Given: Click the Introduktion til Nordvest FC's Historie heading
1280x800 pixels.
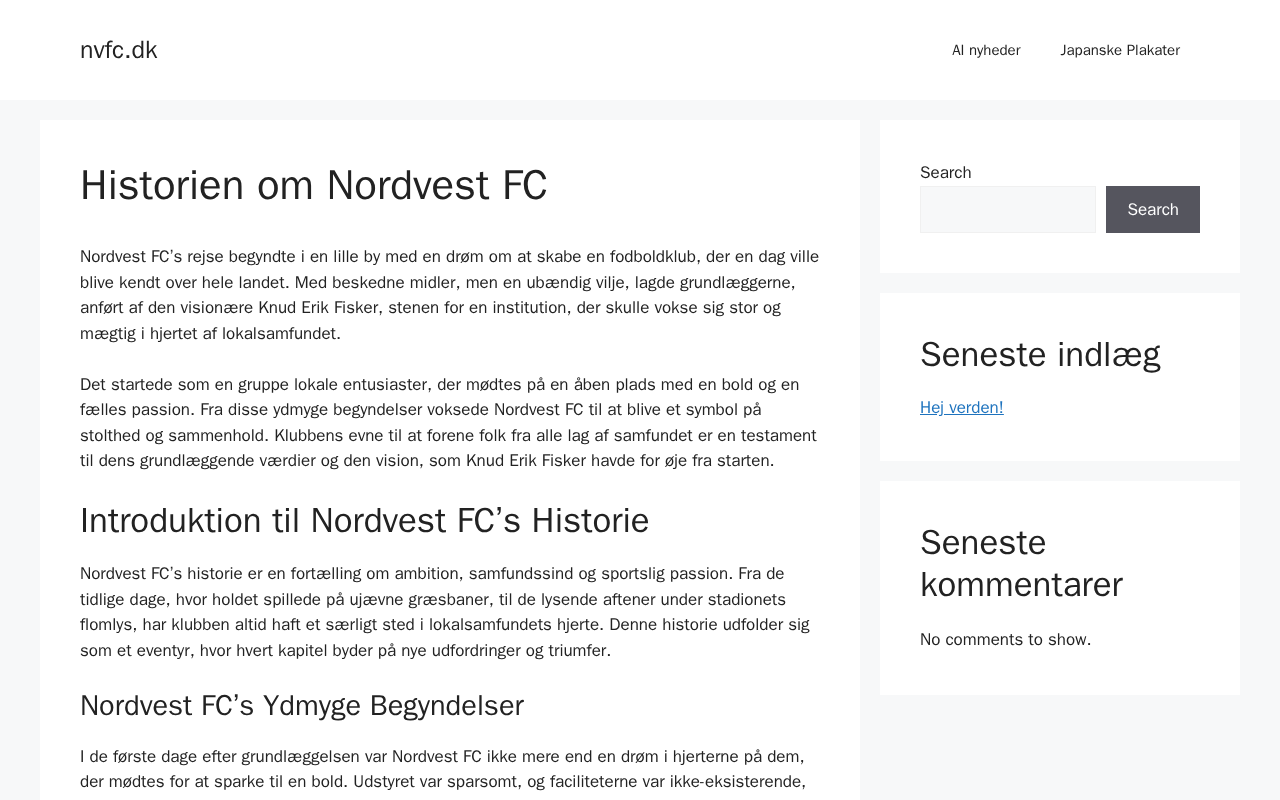Looking at the screenshot, I should [x=364, y=521].
